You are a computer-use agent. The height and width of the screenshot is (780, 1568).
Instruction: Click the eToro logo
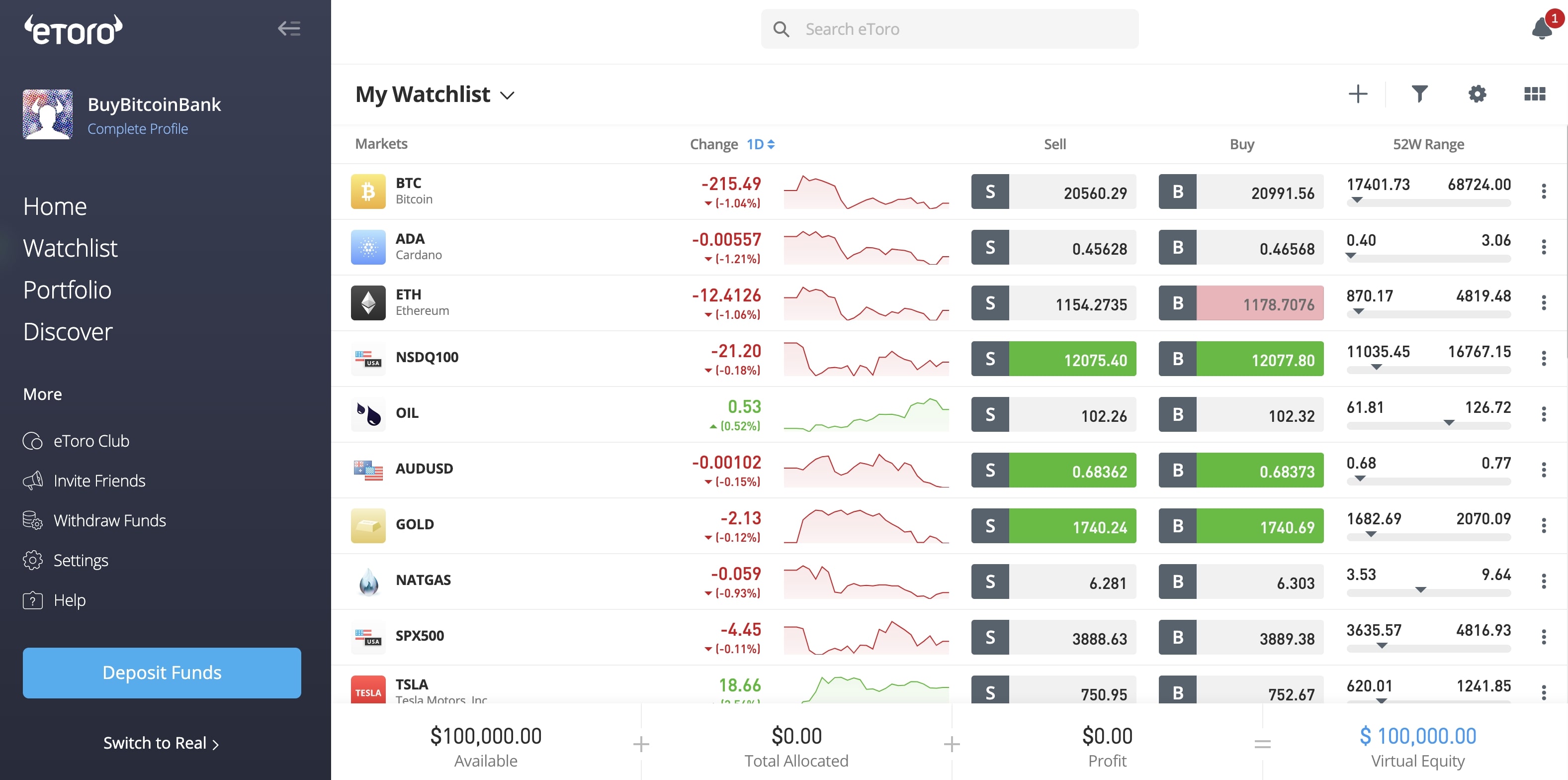[73, 30]
